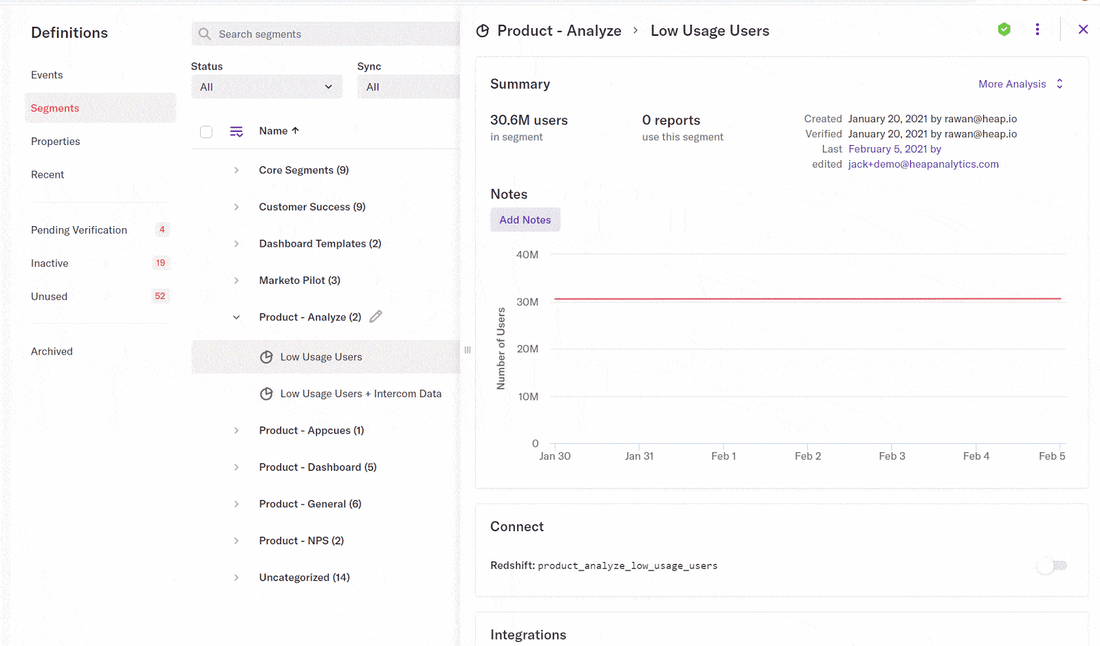Viewport: 1100px width, 646px height.
Task: Click the Add Notes button
Action: tap(525, 220)
